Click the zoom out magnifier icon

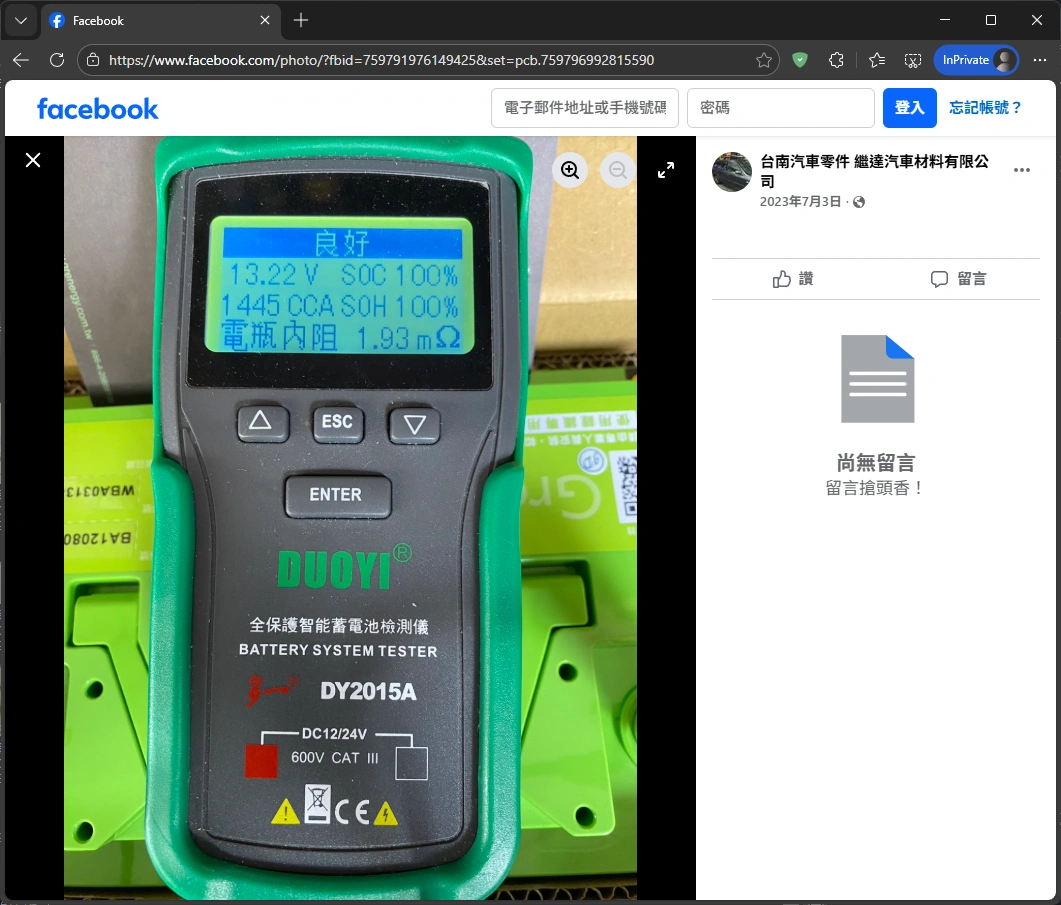pyautogui.click(x=618, y=170)
